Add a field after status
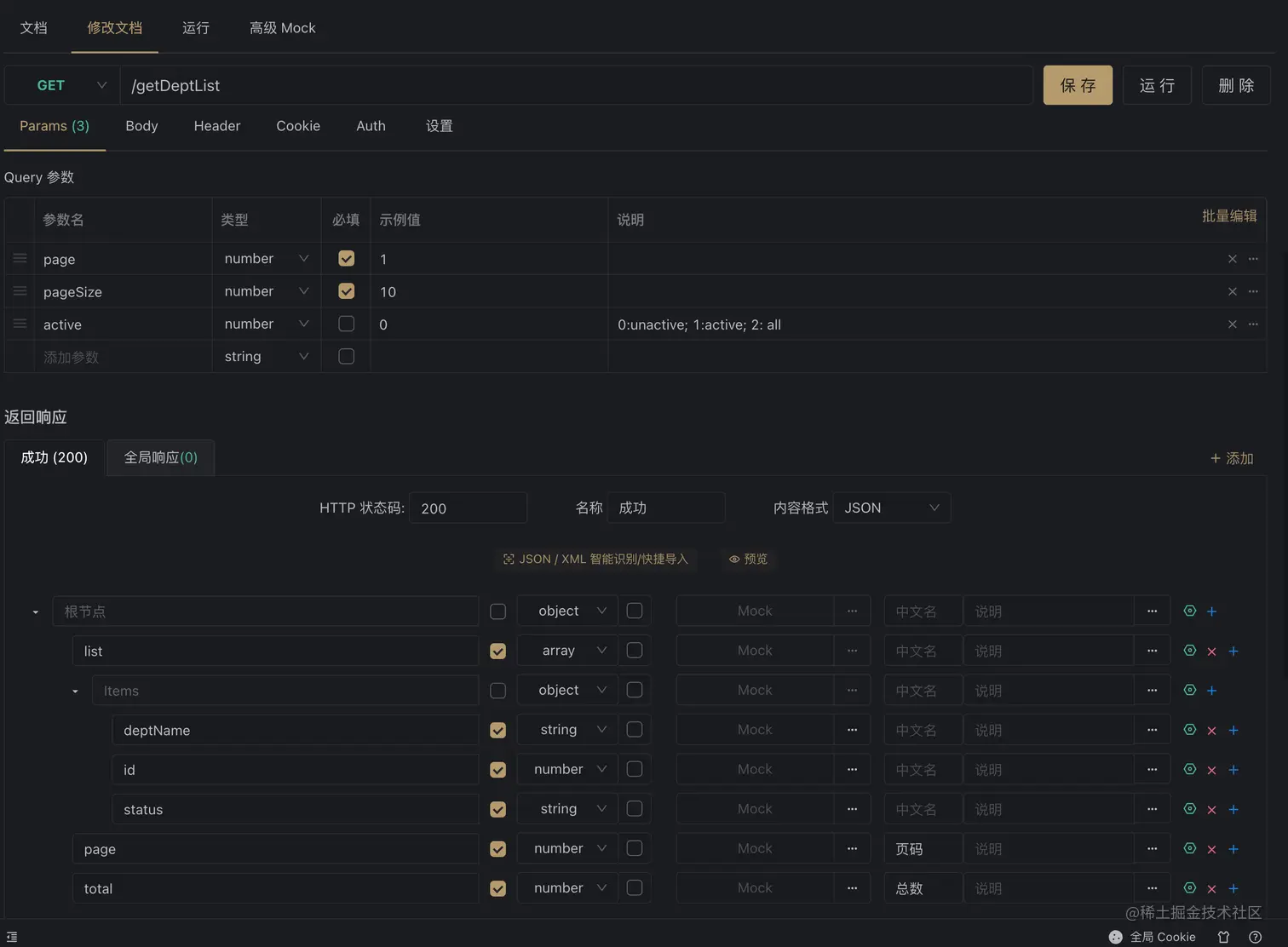Image resolution: width=1288 pixels, height=947 pixels. click(x=1233, y=810)
